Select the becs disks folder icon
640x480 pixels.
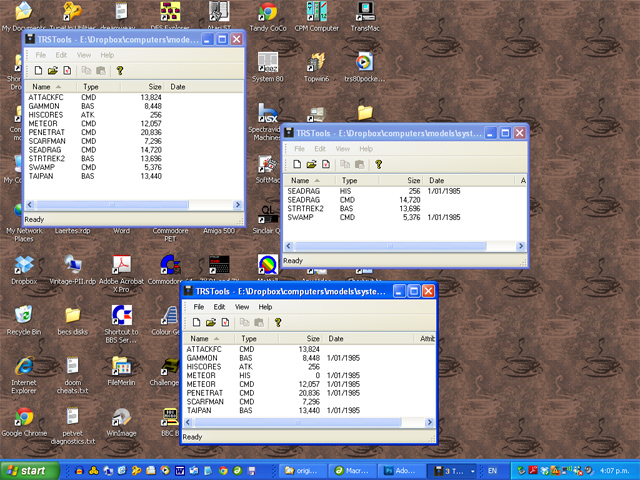pyautogui.click(x=73, y=320)
